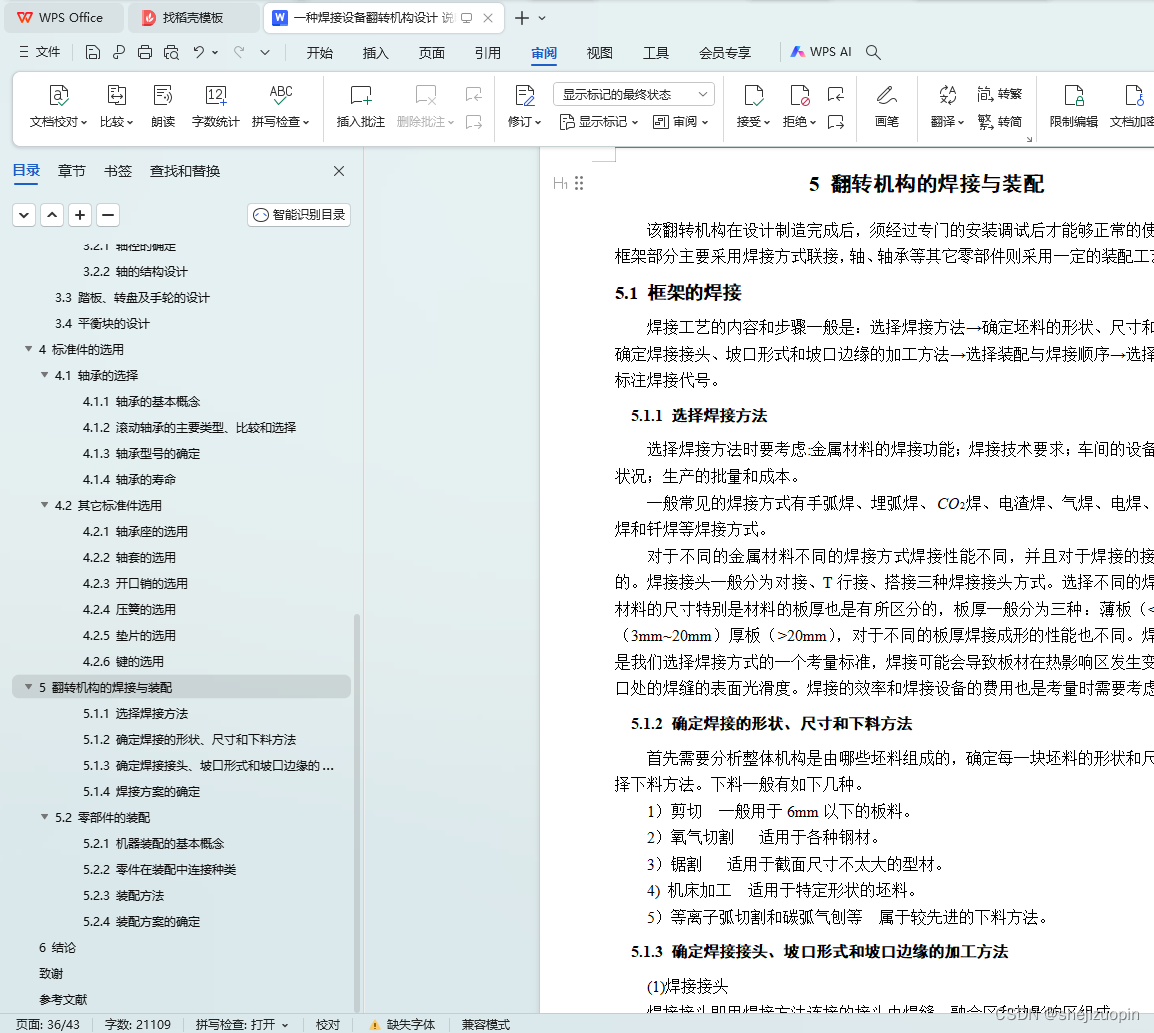Convert text with 转繁
This screenshot has width=1154, height=1033.
tap(999, 94)
